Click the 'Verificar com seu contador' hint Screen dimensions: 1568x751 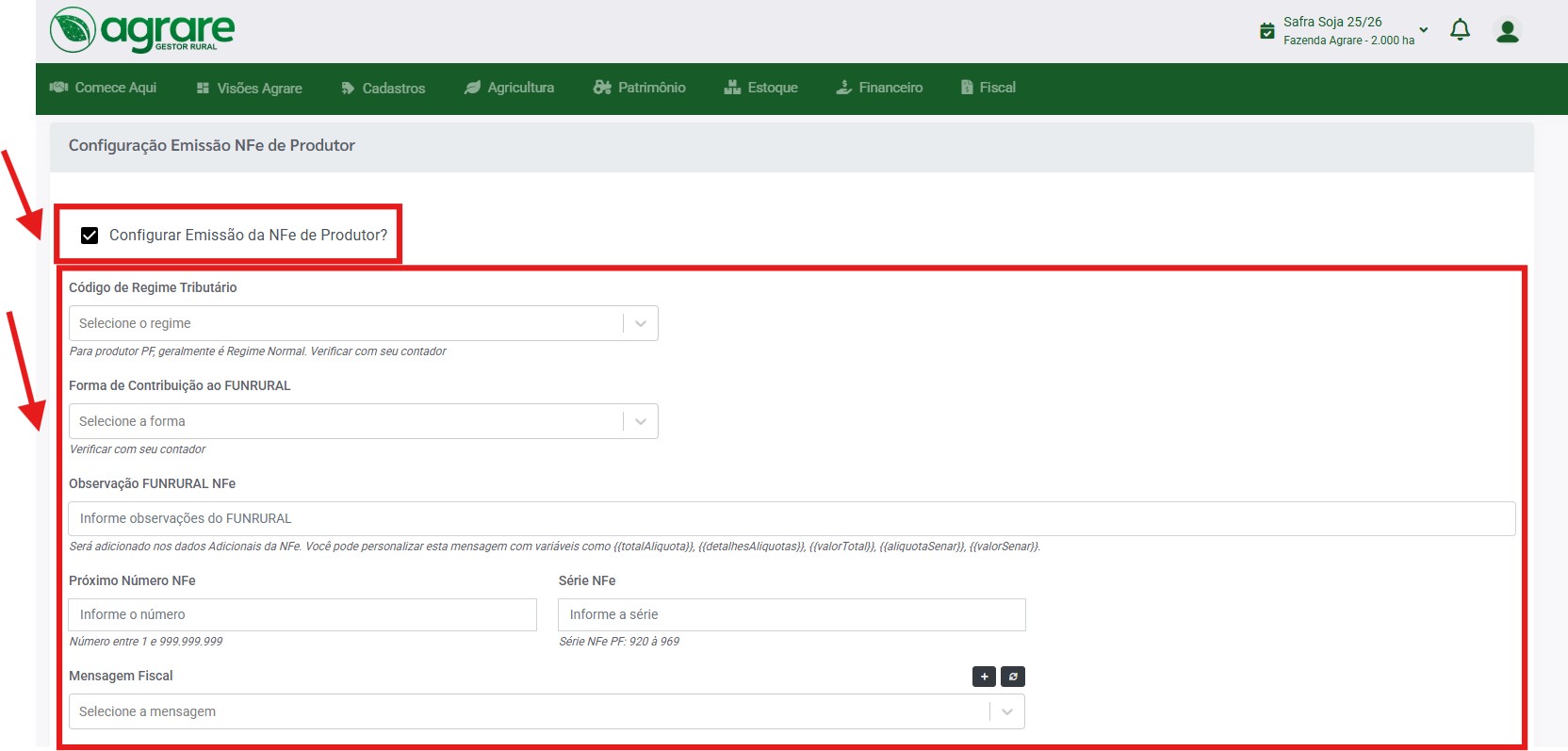[x=138, y=449]
